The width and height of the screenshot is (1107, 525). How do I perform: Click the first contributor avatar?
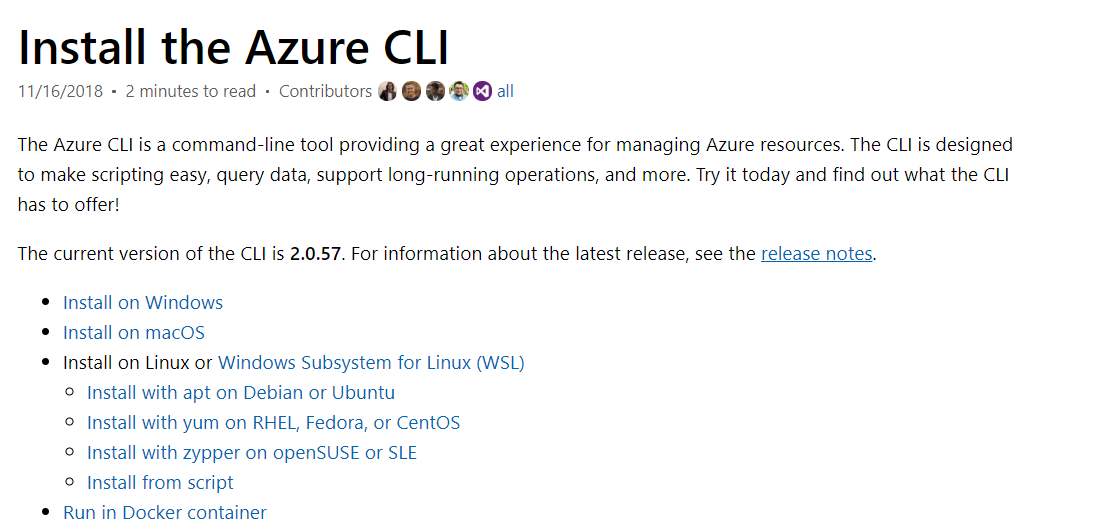pyautogui.click(x=388, y=91)
